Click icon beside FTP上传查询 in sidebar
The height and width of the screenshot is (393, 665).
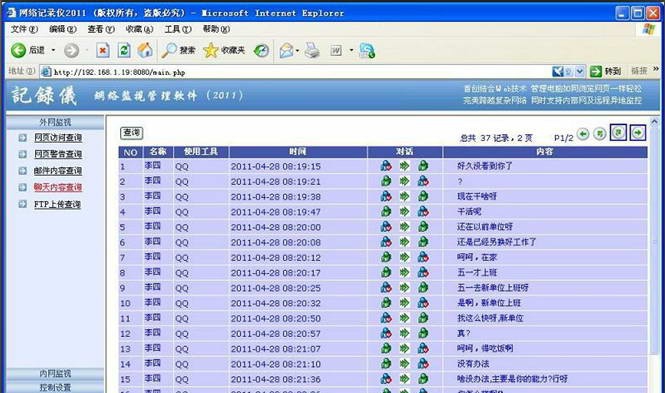point(22,204)
